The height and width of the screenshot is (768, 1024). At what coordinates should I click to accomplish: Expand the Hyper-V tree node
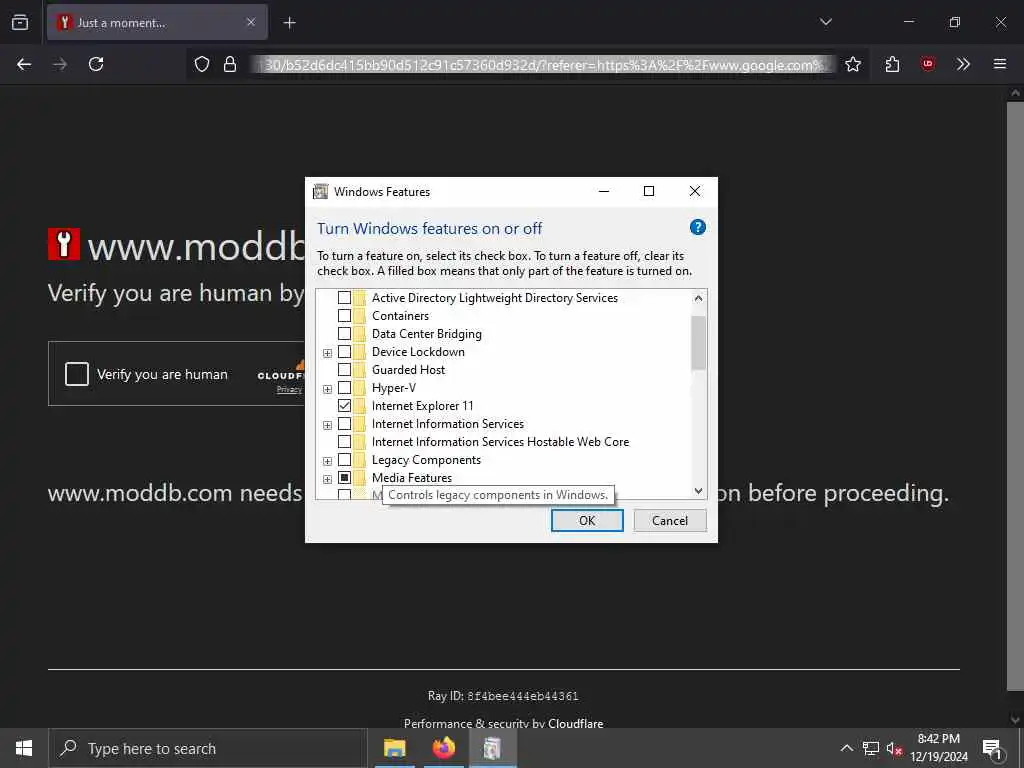[328, 389]
